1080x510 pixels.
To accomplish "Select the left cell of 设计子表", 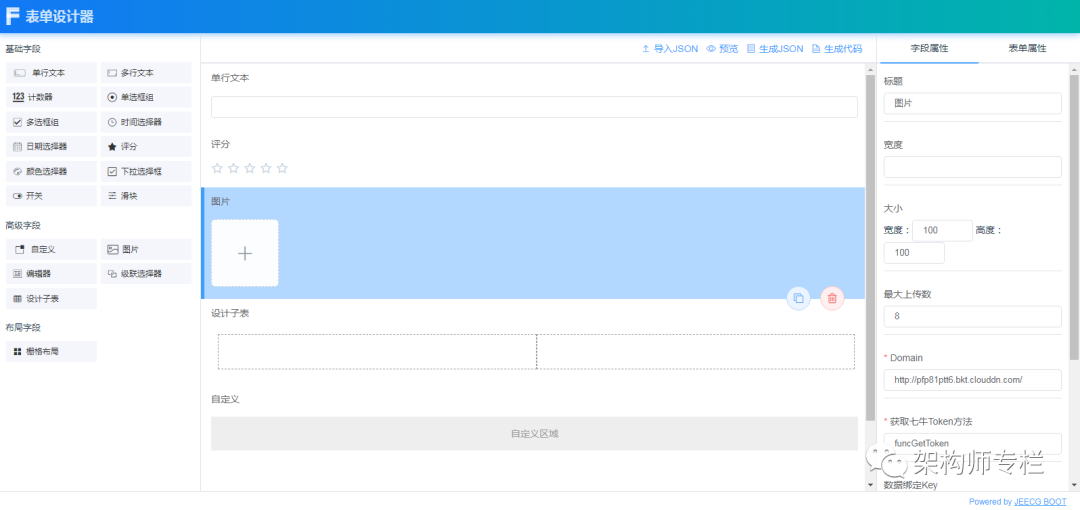I will 377,351.
